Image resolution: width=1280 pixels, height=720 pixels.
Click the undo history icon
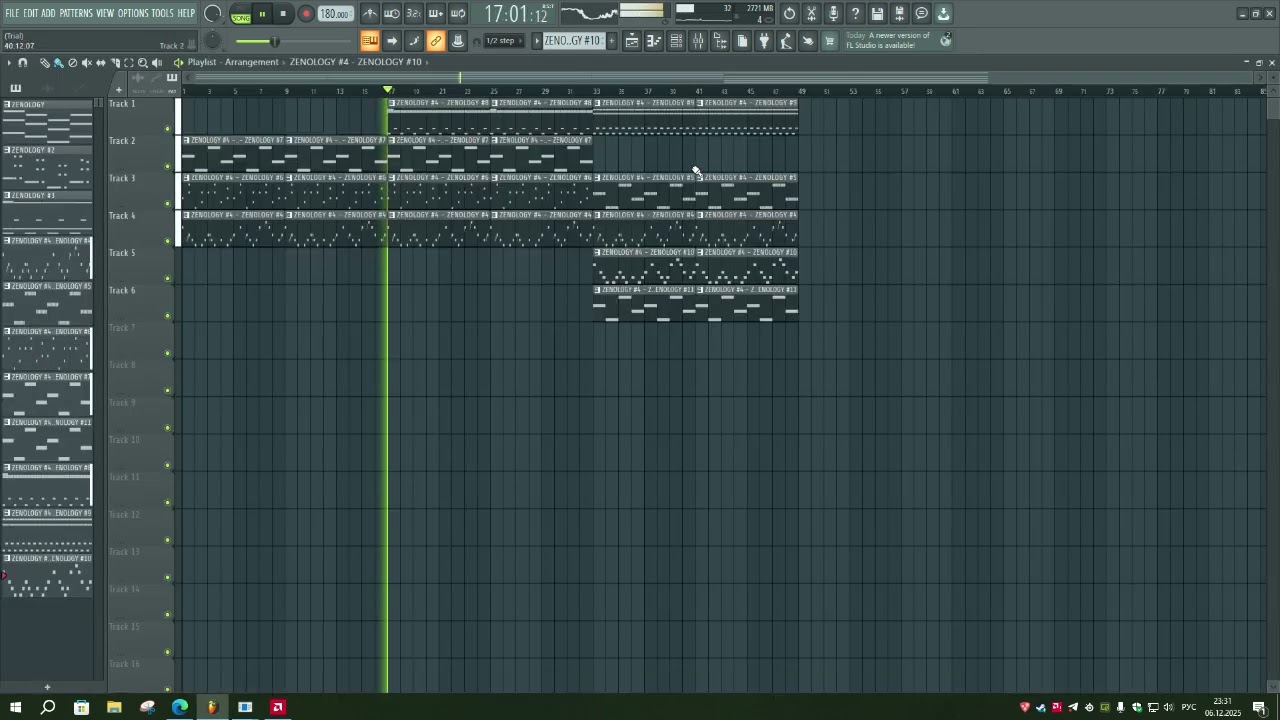[789, 14]
